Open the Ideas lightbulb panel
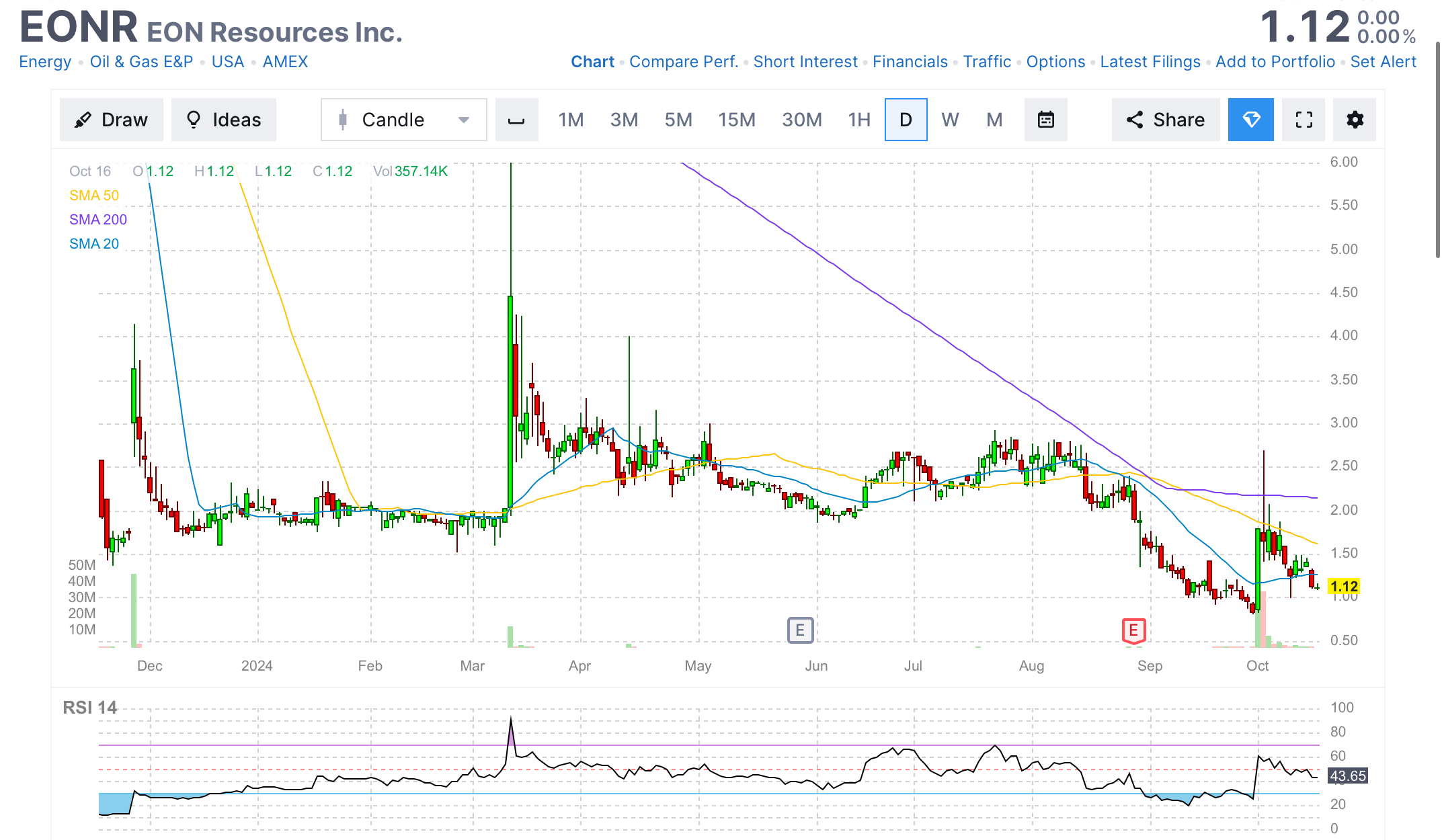Viewport: 1444px width, 840px height. 223,119
